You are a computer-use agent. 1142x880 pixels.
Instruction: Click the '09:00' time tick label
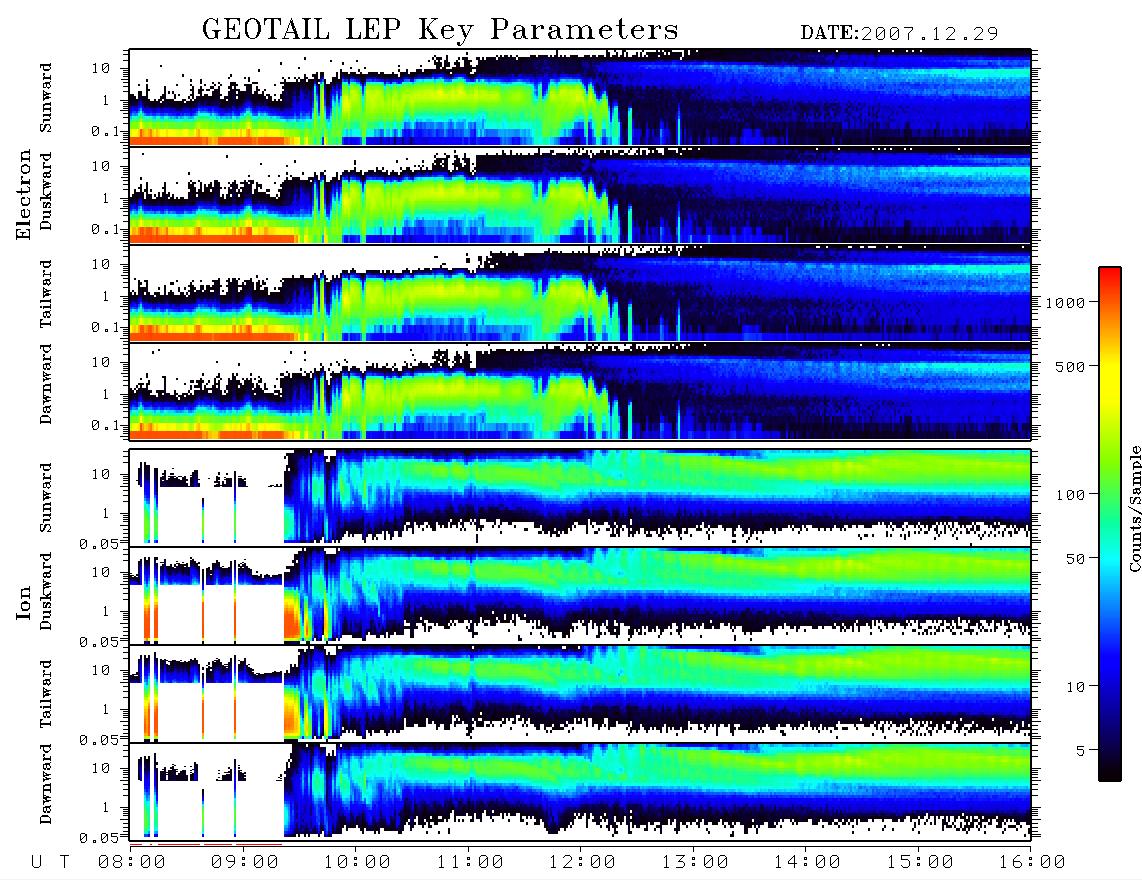(x=245, y=863)
